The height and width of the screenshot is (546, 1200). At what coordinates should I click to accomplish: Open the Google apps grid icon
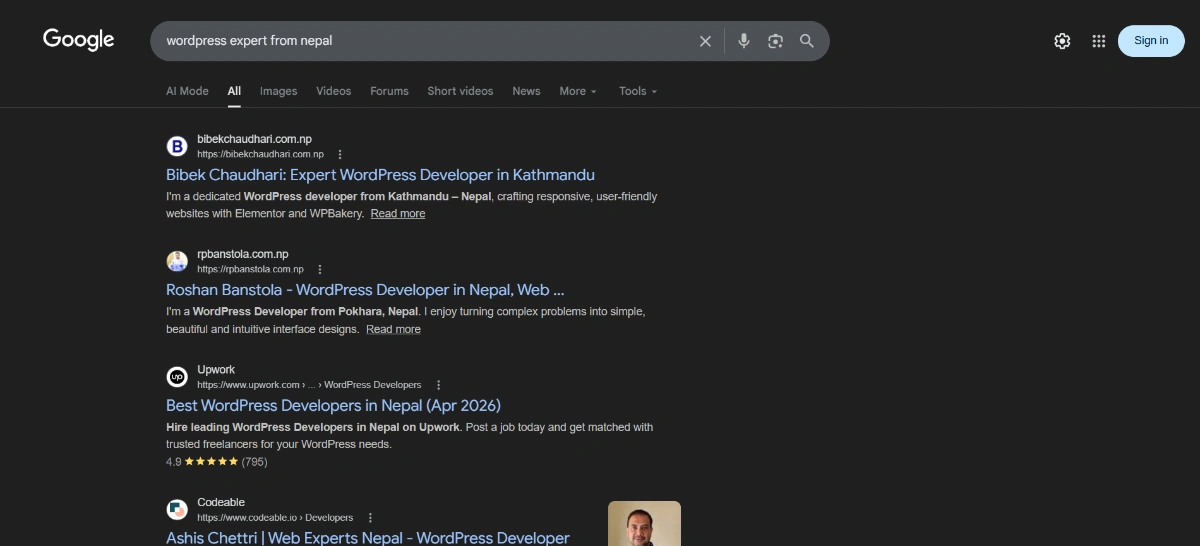1099,41
